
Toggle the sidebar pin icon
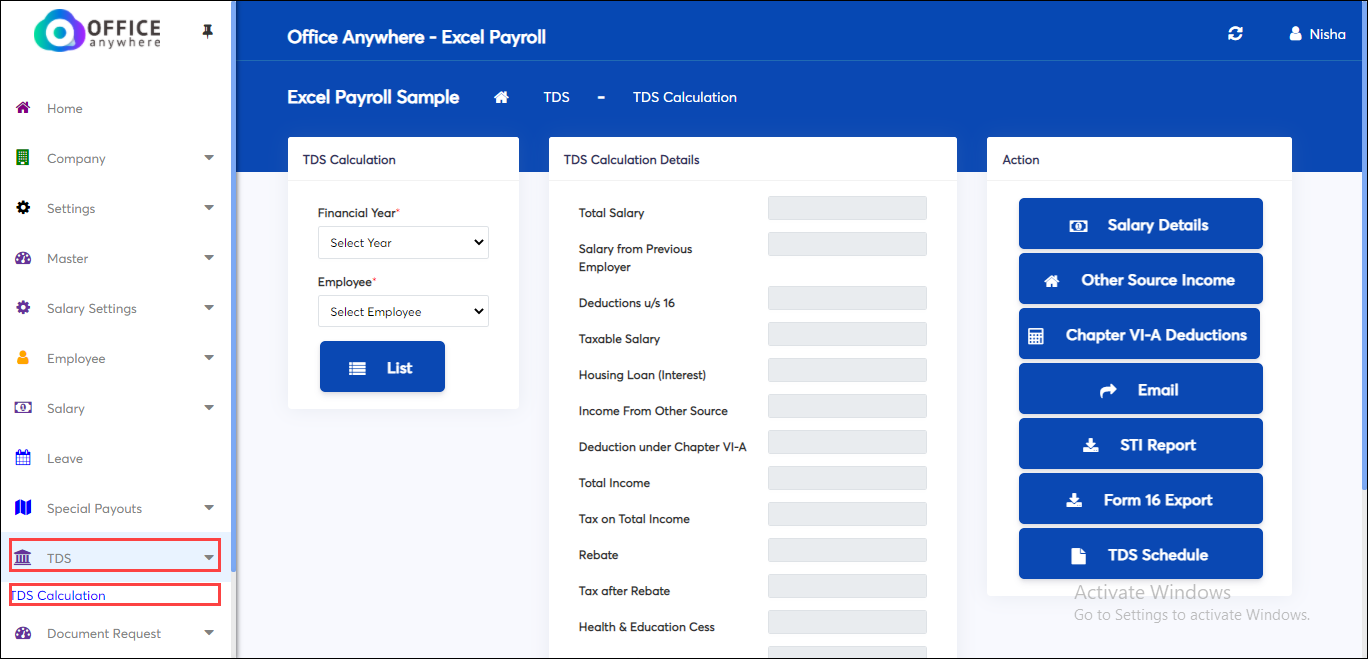click(x=207, y=32)
